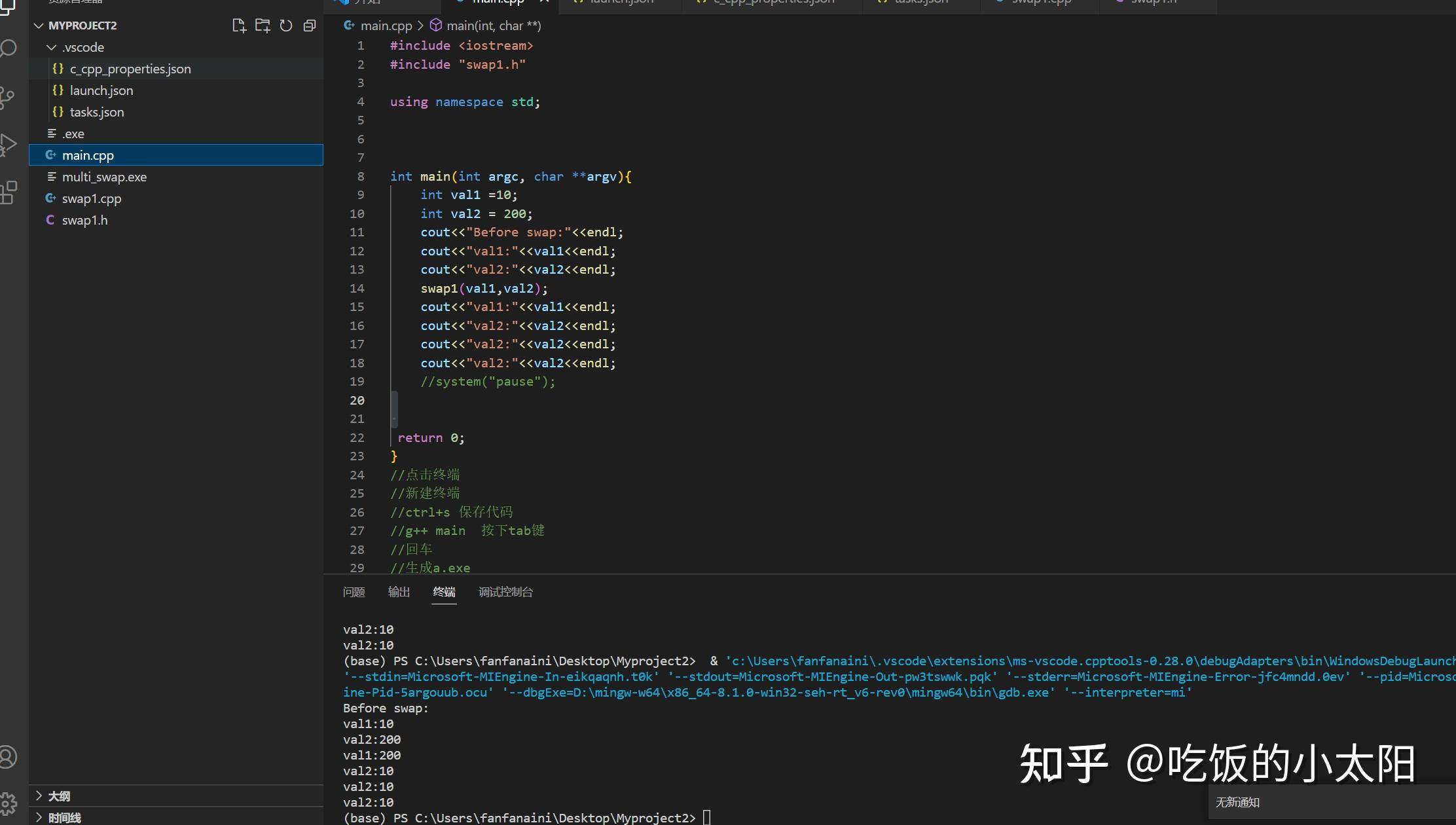
Task: Click the 'return 0;' statement
Action: 431,437
